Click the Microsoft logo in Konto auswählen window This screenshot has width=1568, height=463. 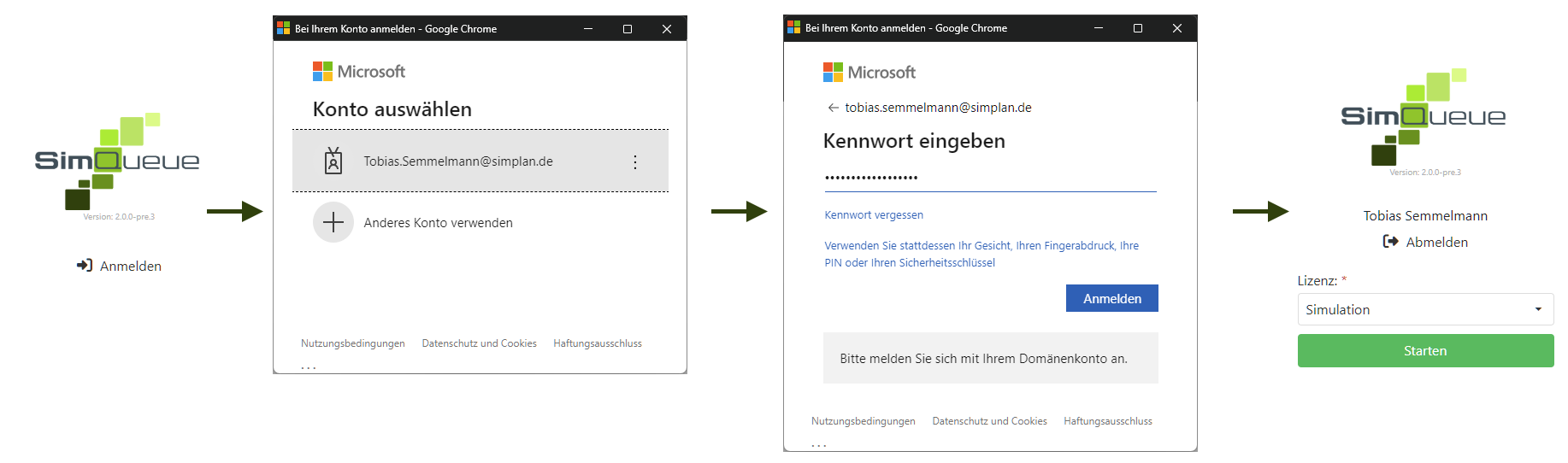359,72
